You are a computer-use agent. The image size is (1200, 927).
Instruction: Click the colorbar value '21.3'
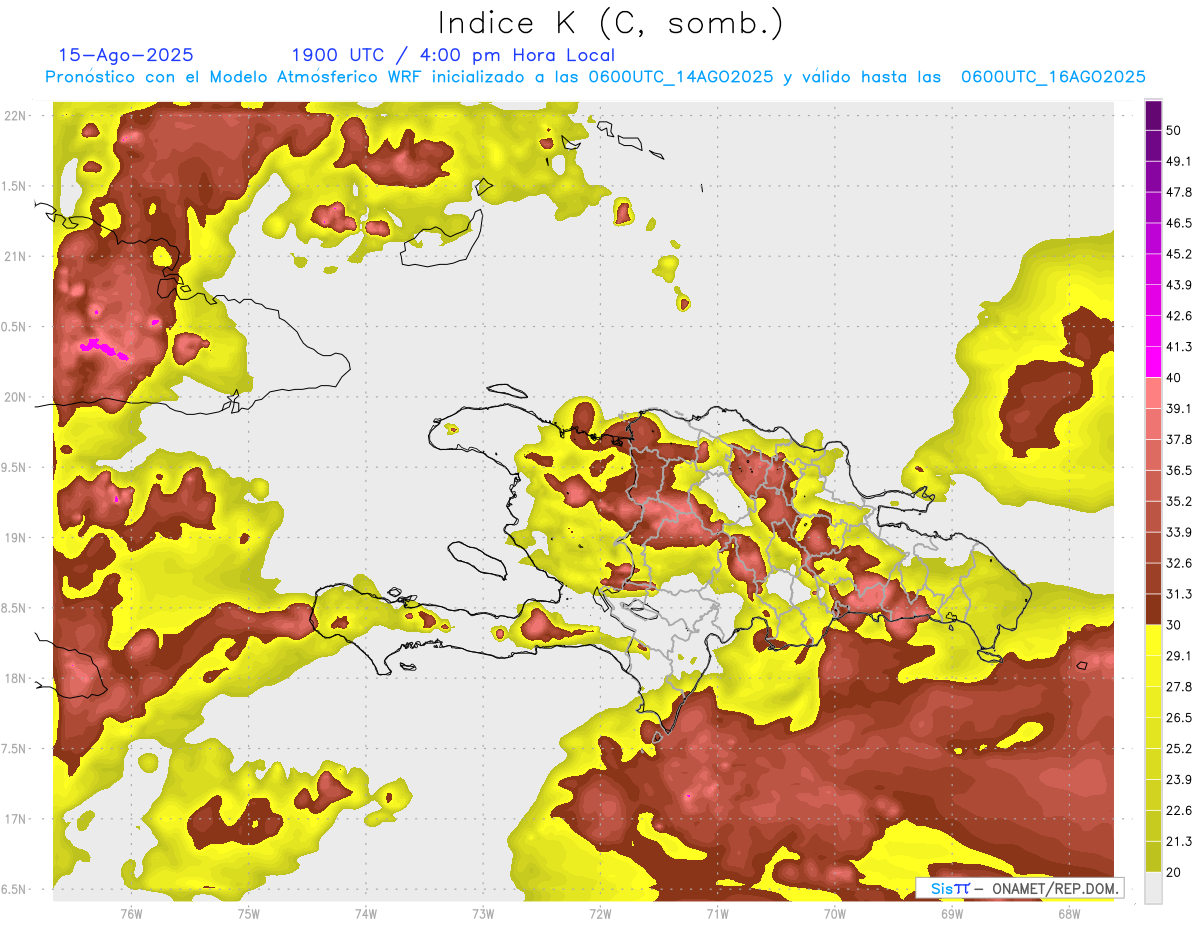click(x=1179, y=841)
